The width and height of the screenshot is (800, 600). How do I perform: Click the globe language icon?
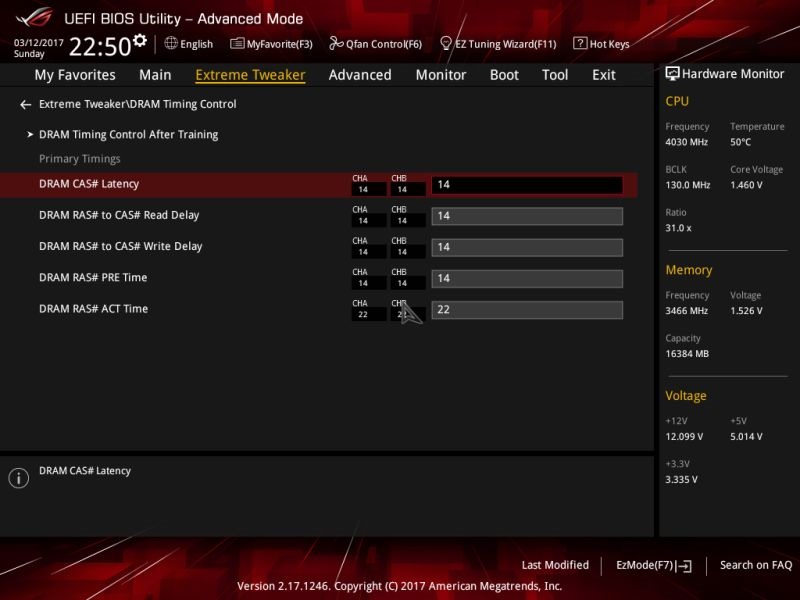coord(171,43)
